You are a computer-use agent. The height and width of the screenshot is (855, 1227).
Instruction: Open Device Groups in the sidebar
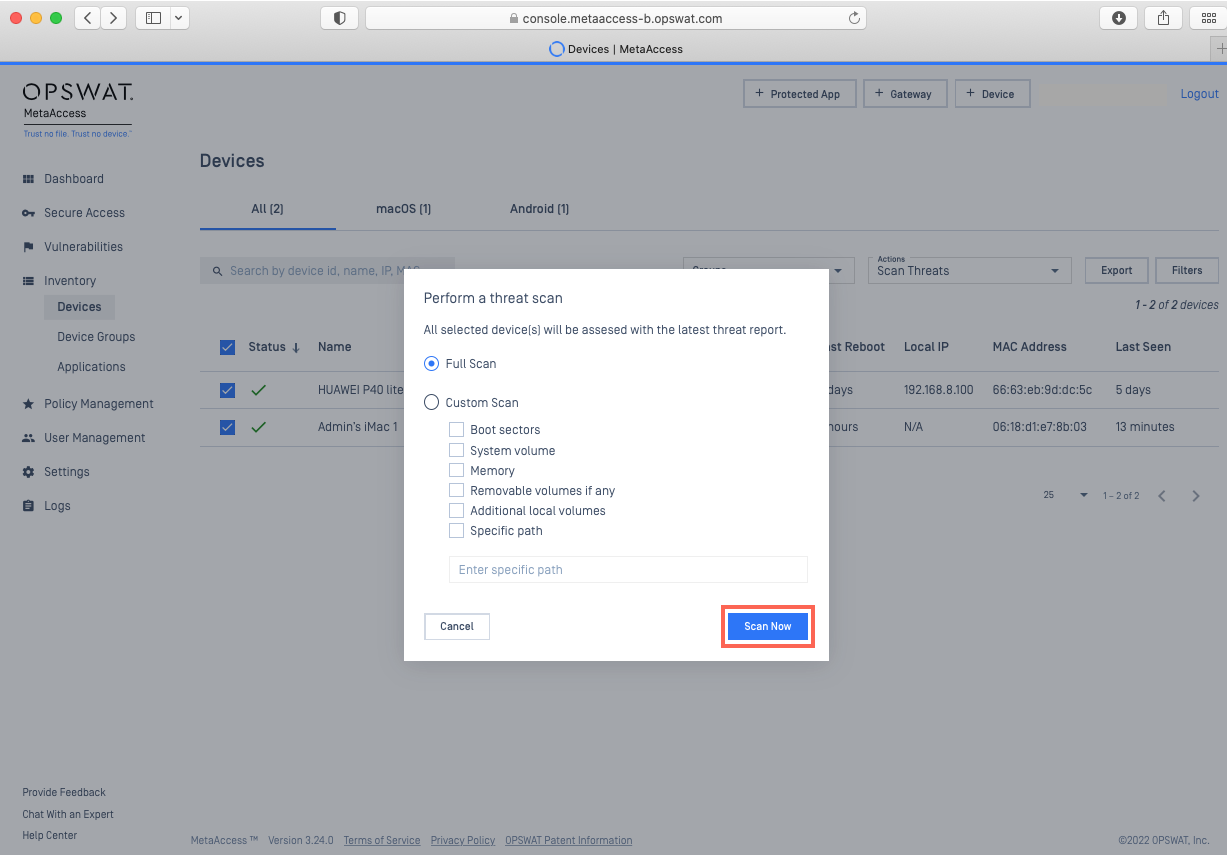point(96,337)
